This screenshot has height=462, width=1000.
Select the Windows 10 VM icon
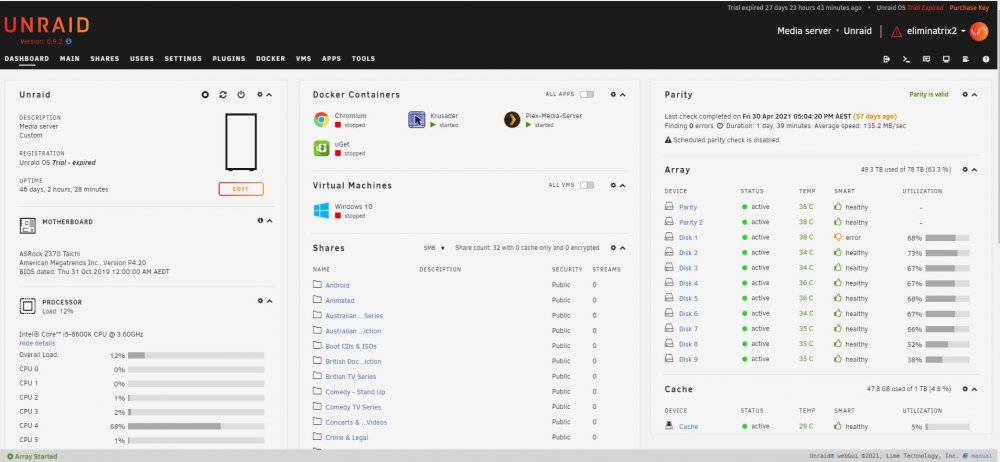321,211
